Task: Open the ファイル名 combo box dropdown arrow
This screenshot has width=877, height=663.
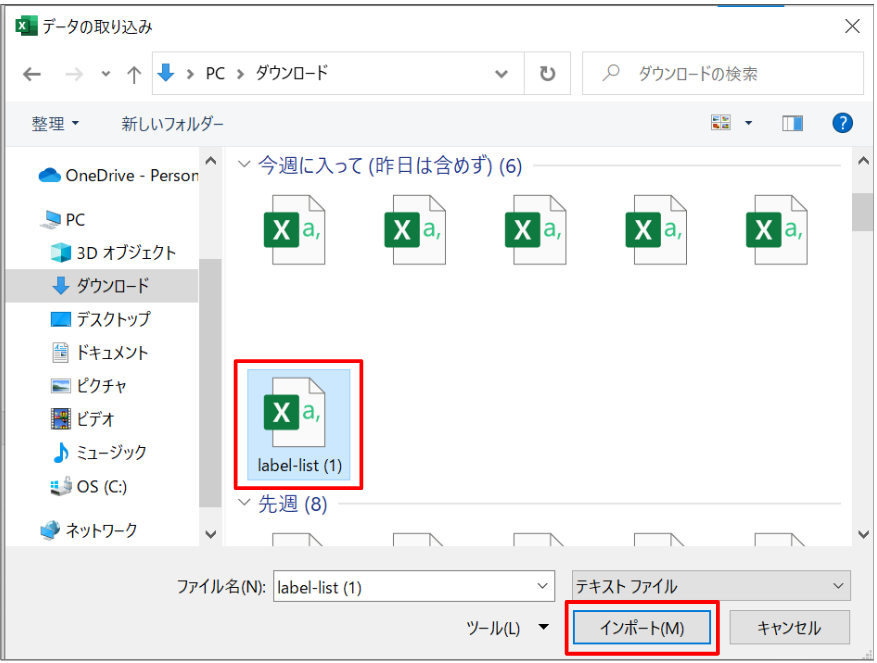Action: pos(543,587)
